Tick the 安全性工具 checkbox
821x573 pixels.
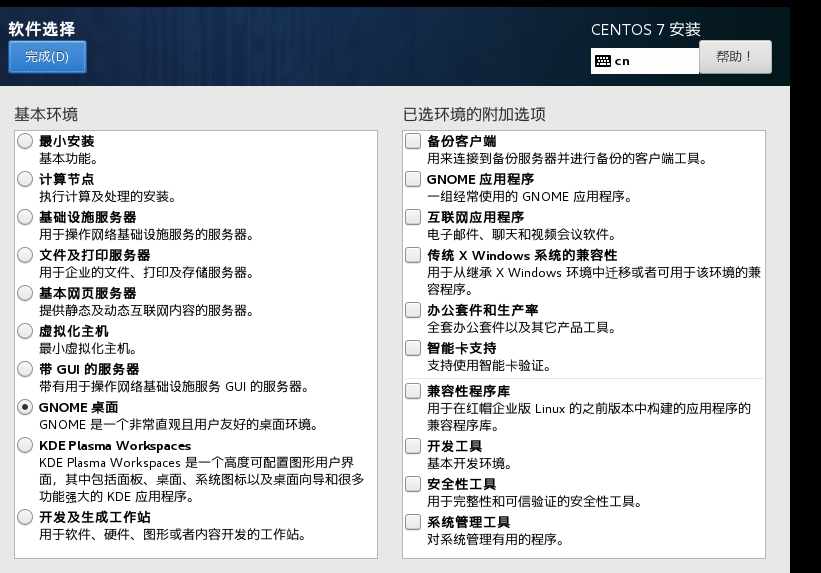413,484
